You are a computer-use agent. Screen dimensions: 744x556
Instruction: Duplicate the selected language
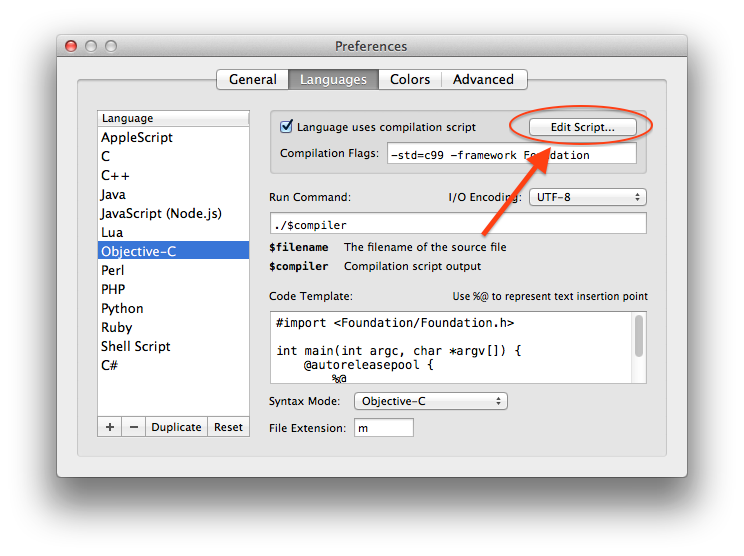(176, 427)
